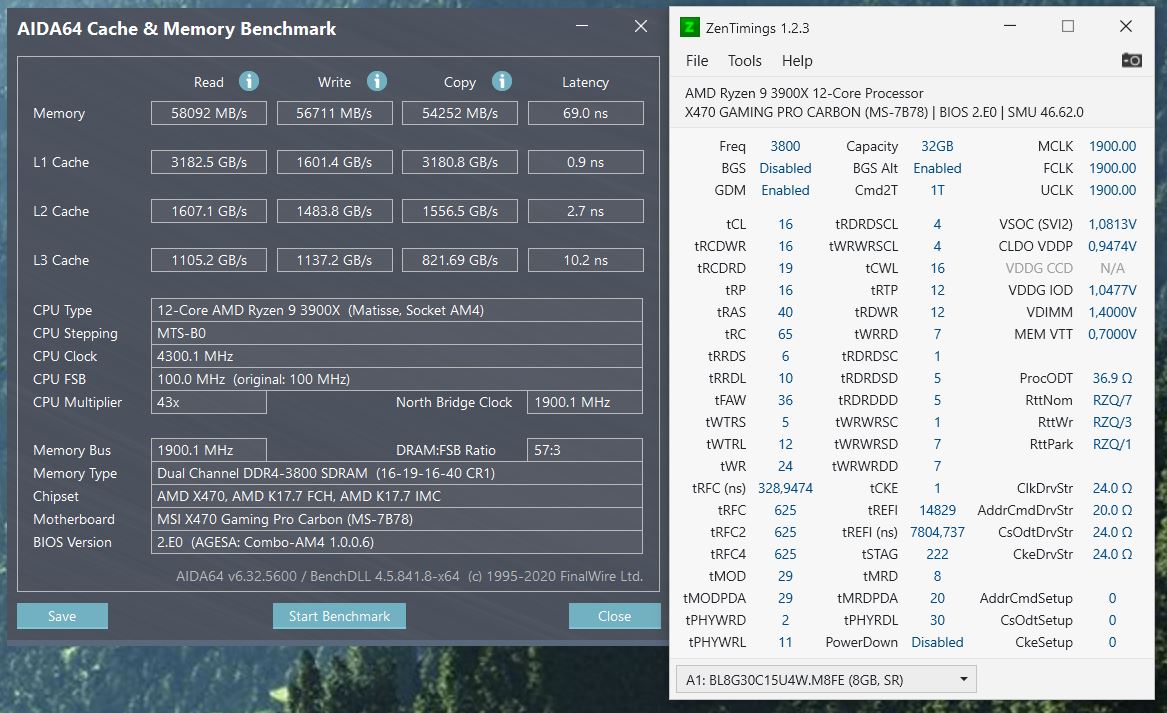Click the VSOC (SVI2) value 1,0813V

tap(1112, 224)
